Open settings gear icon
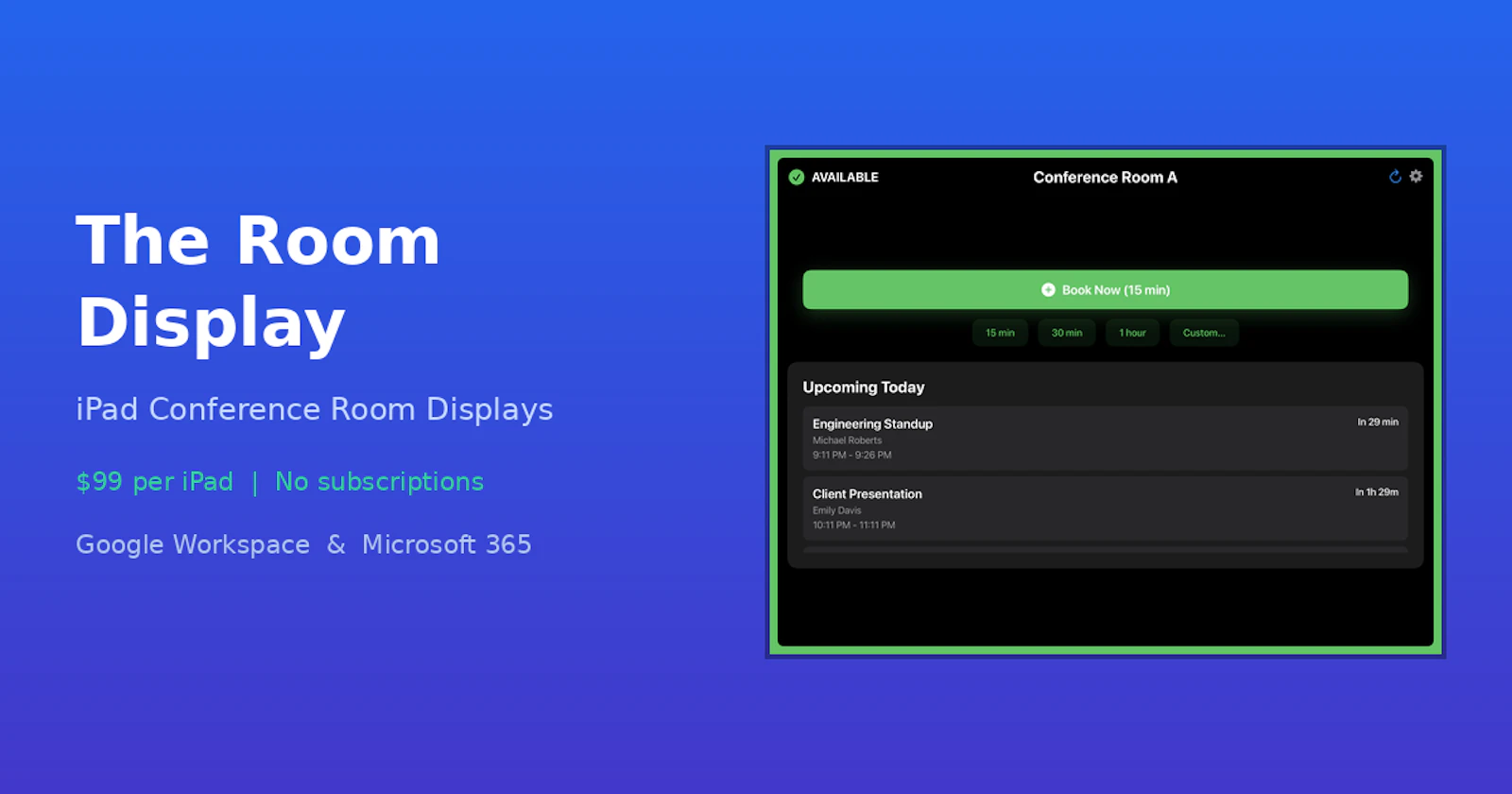 coord(1416,176)
